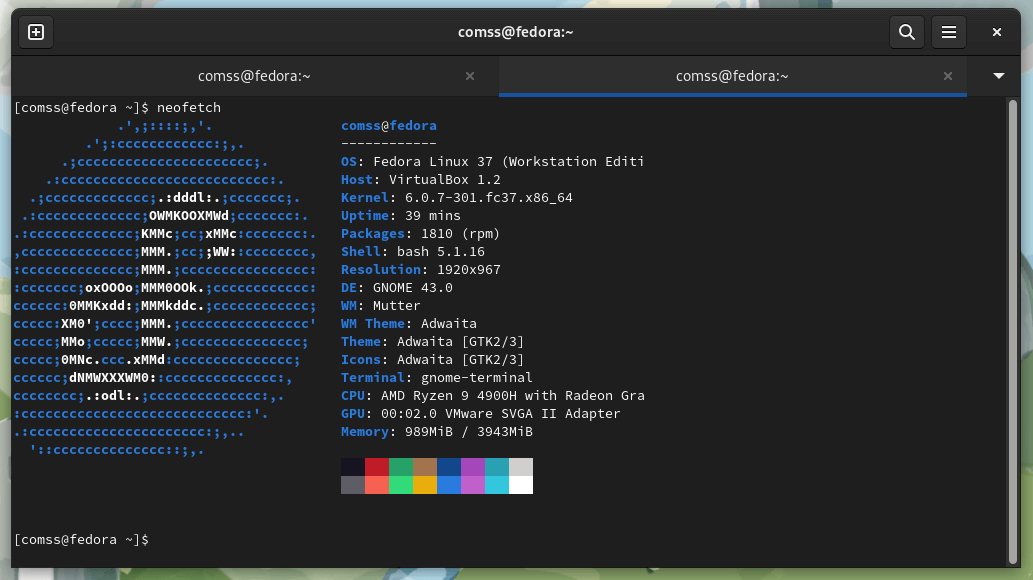The height and width of the screenshot is (580, 1033).
Task: Click the 'Theme: Adwaita [GTK2/3]' line
Action: pyautogui.click(x=432, y=341)
